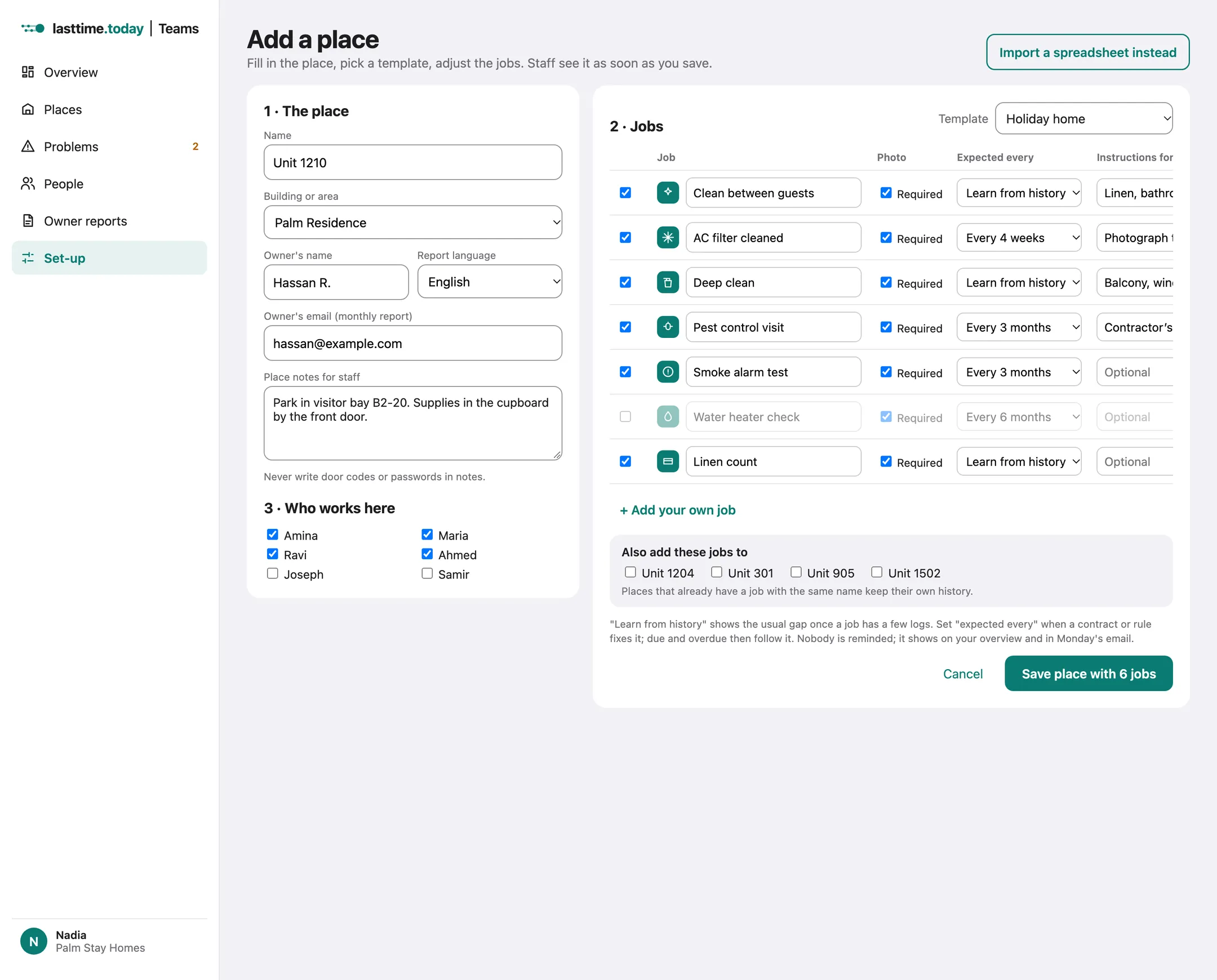The image size is (1217, 980).
Task: Click the Places house icon
Action: pyautogui.click(x=28, y=109)
